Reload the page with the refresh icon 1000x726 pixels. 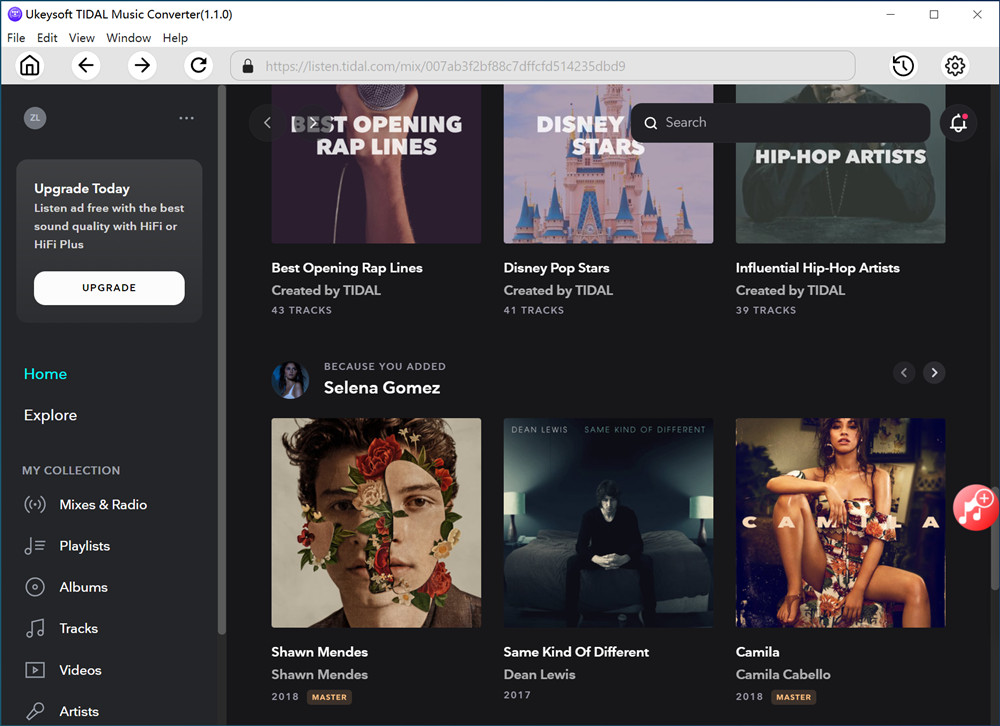pos(198,66)
